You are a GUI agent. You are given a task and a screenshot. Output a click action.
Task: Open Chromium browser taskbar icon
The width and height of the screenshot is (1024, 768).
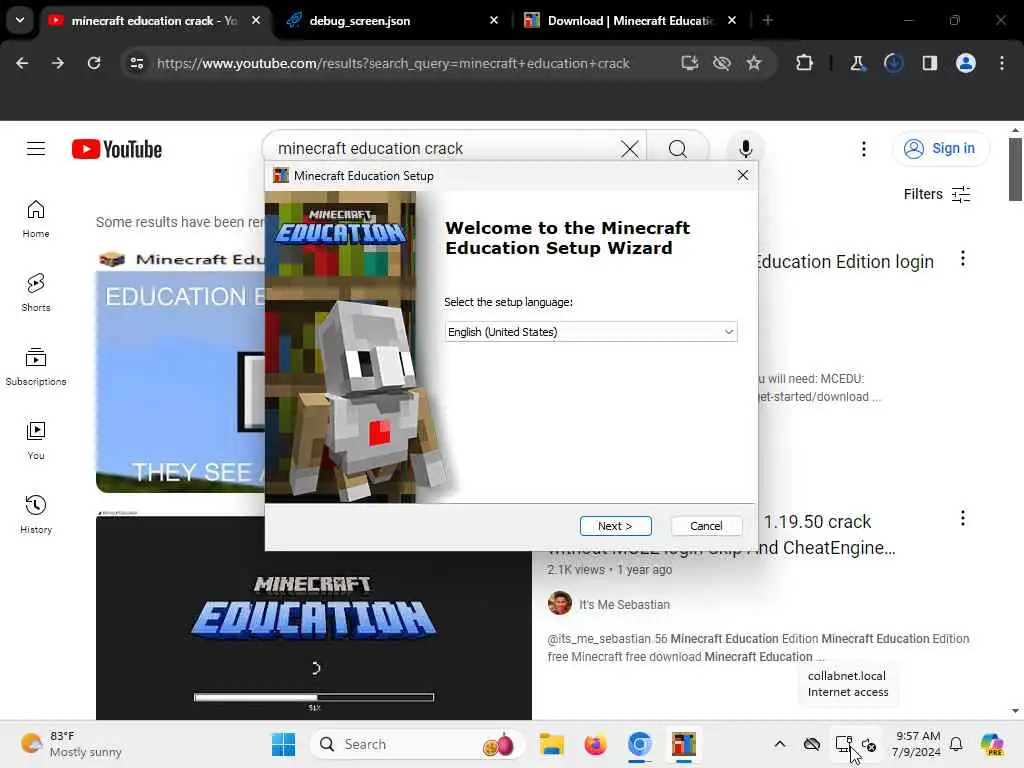pyautogui.click(x=639, y=744)
